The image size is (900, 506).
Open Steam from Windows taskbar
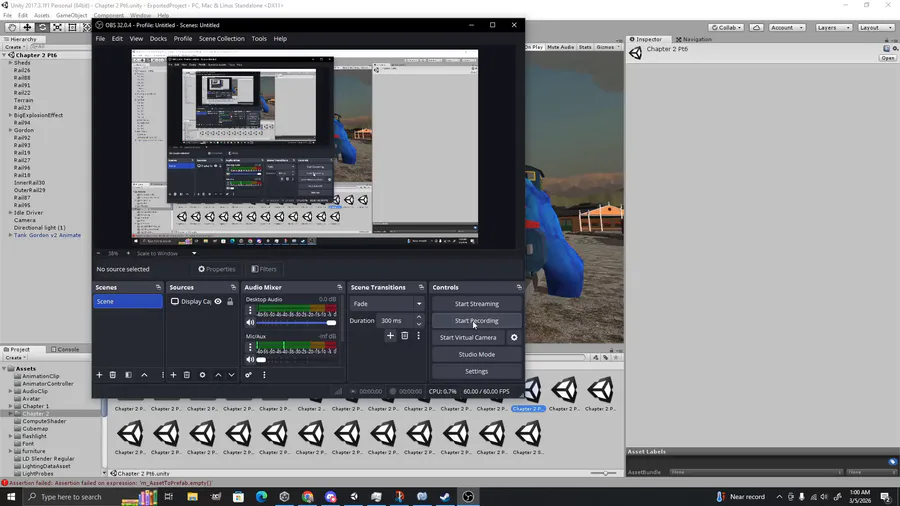[x=445, y=497]
